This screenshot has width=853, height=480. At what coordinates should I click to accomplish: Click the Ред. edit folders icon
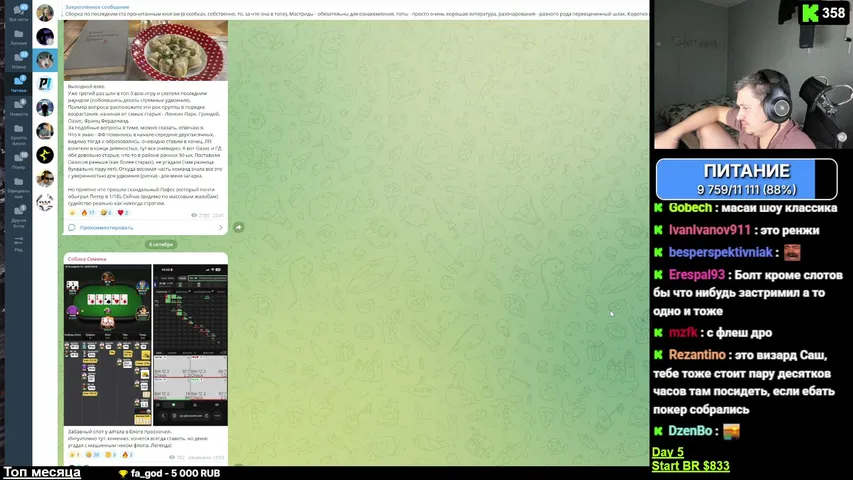point(18,244)
